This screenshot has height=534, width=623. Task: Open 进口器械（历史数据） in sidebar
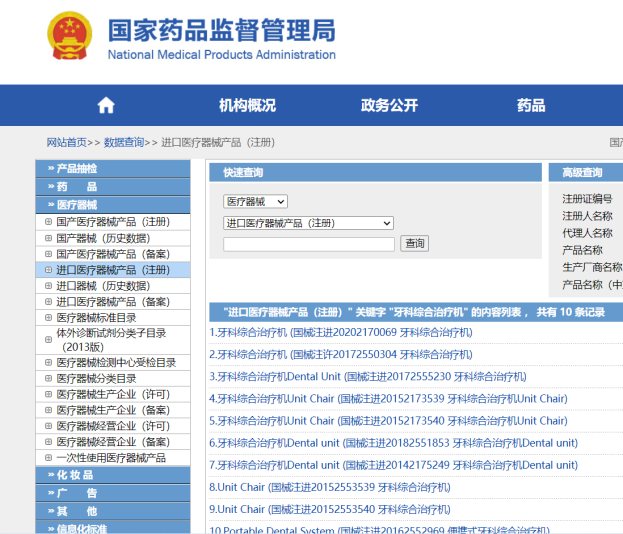(103, 286)
